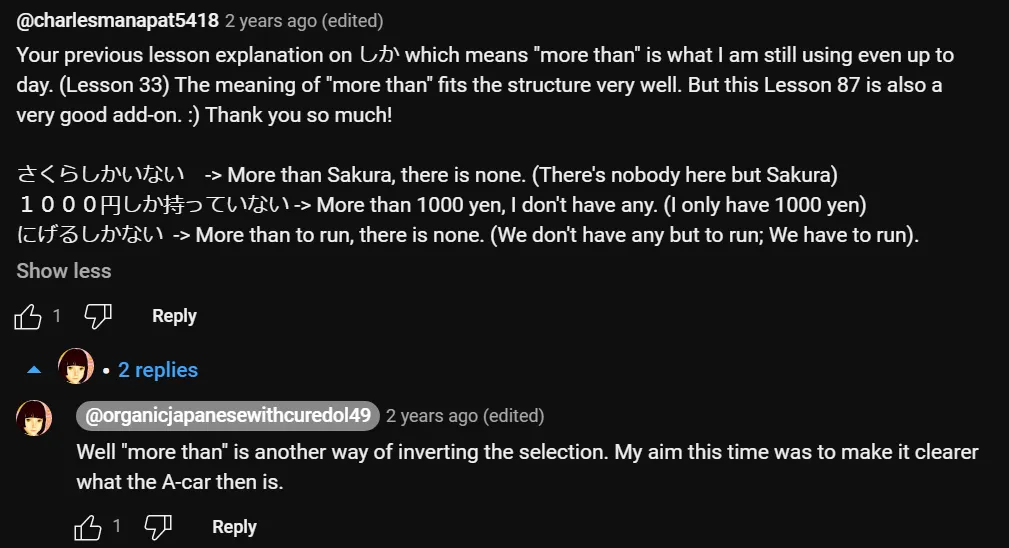Image resolution: width=1009 pixels, height=548 pixels.
Task: Click the reply author's profile avatar
Action: [x=34, y=418]
